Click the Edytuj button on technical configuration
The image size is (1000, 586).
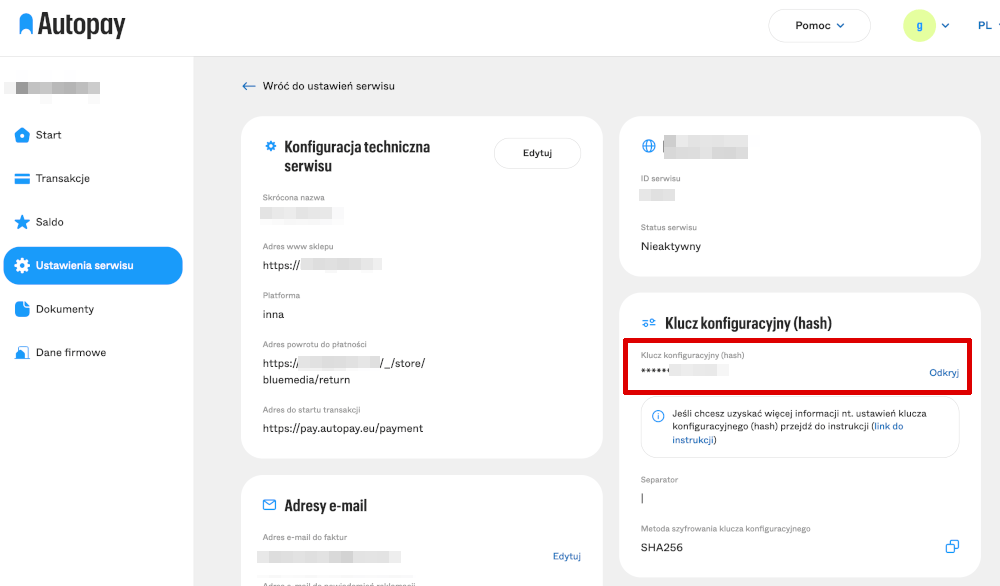coord(537,153)
